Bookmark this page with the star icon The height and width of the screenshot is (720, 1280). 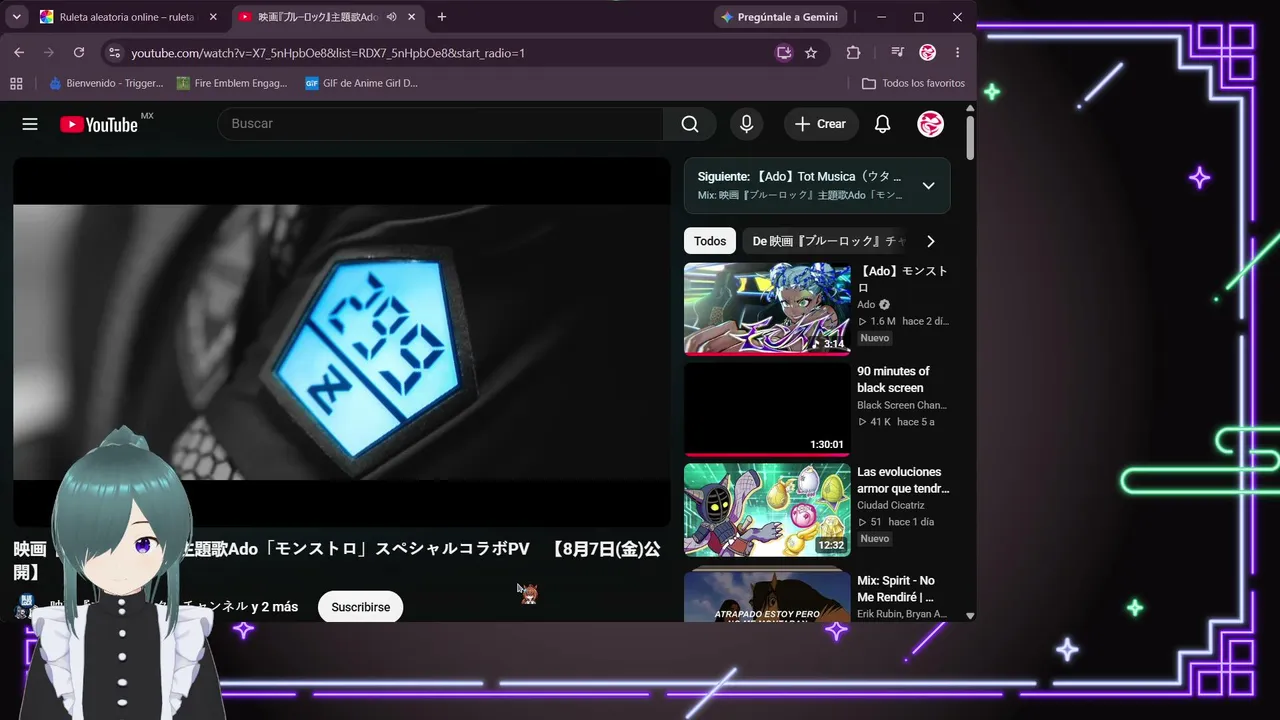pyautogui.click(x=811, y=53)
